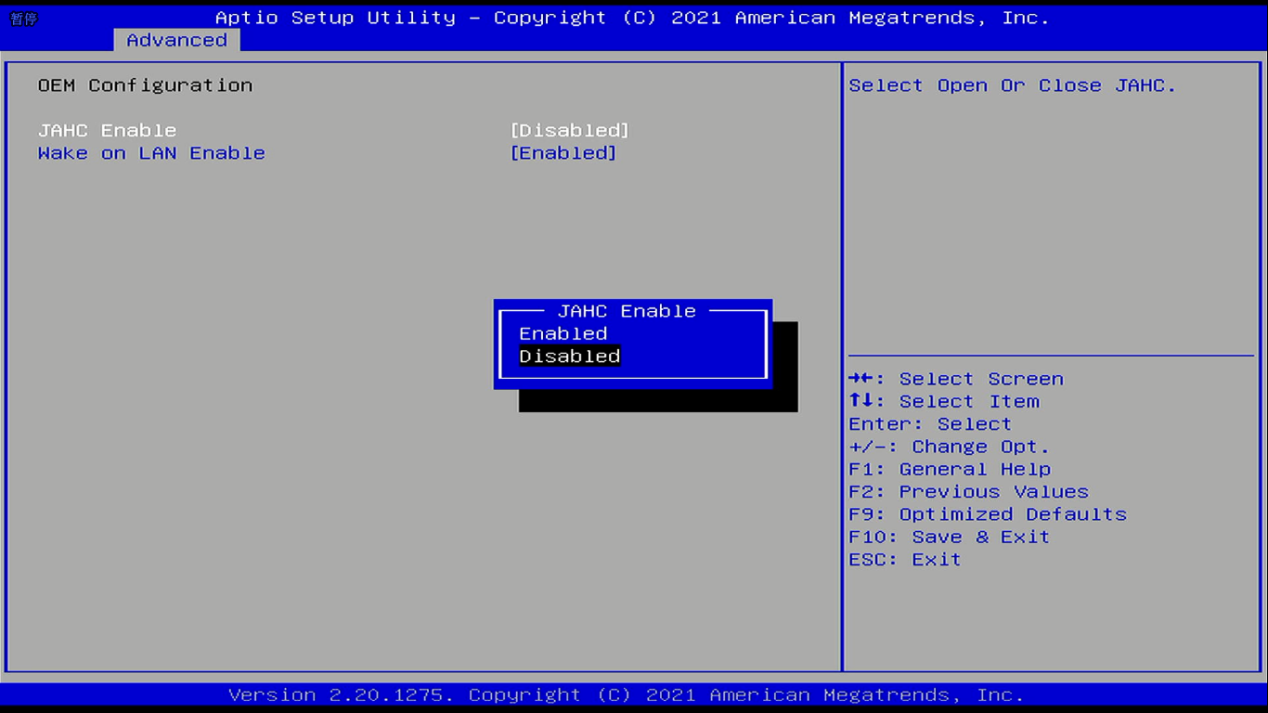Select the JAHC Enable setting label

pyautogui.click(x=107, y=131)
